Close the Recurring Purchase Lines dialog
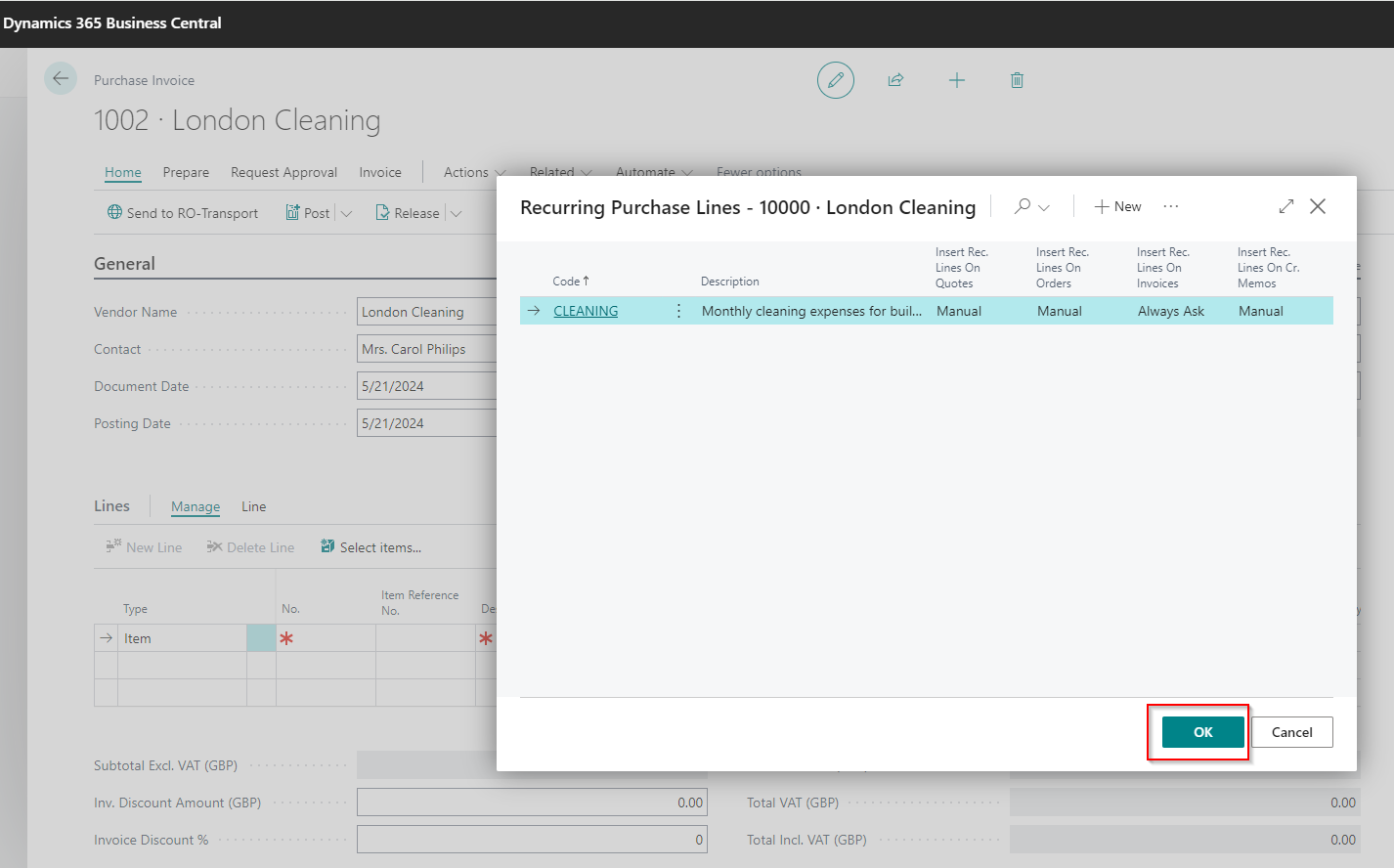The height and width of the screenshot is (868, 1394). pyautogui.click(x=1318, y=206)
